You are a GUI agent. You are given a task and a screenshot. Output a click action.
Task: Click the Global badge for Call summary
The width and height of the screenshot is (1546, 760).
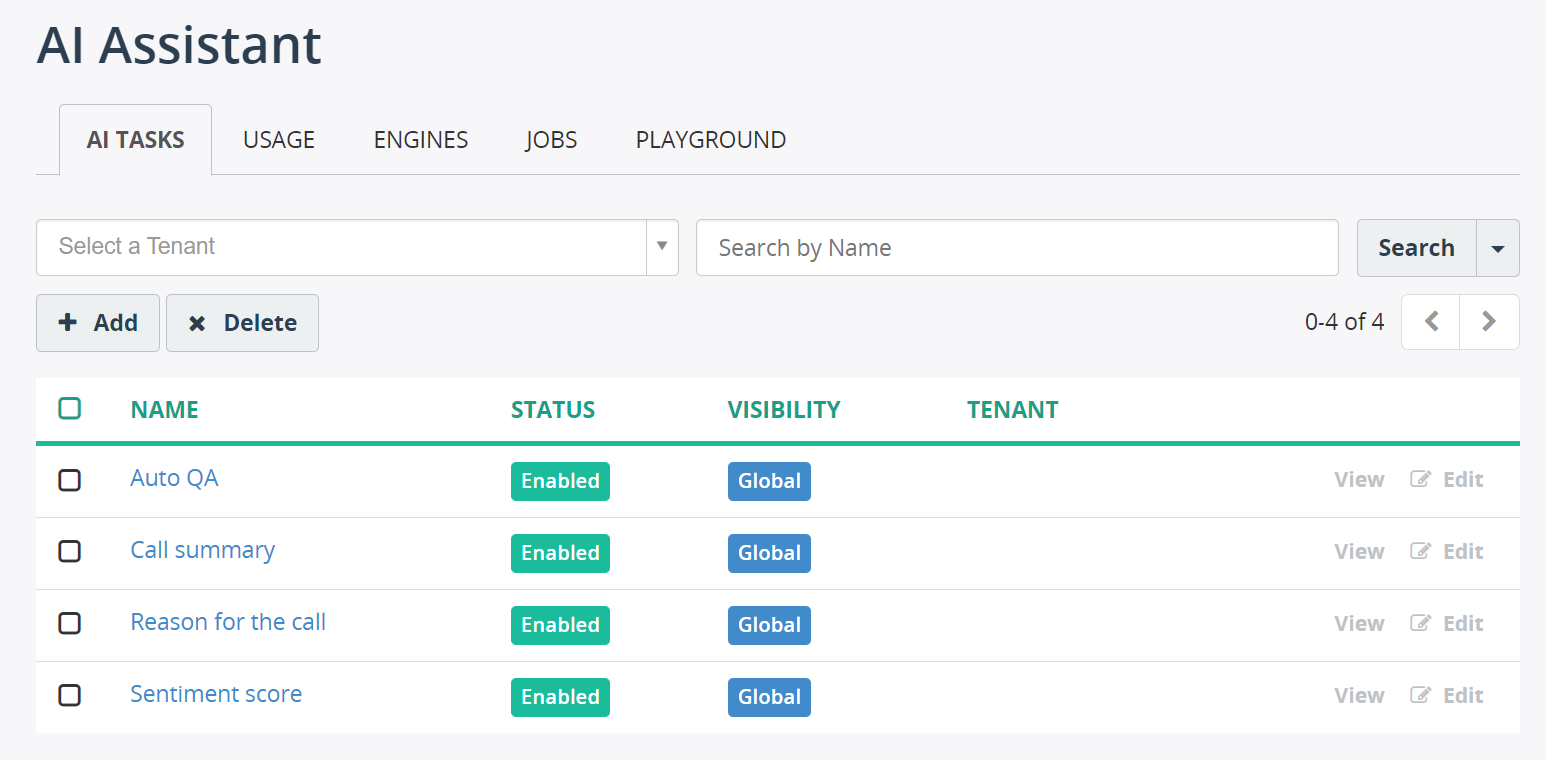(769, 553)
